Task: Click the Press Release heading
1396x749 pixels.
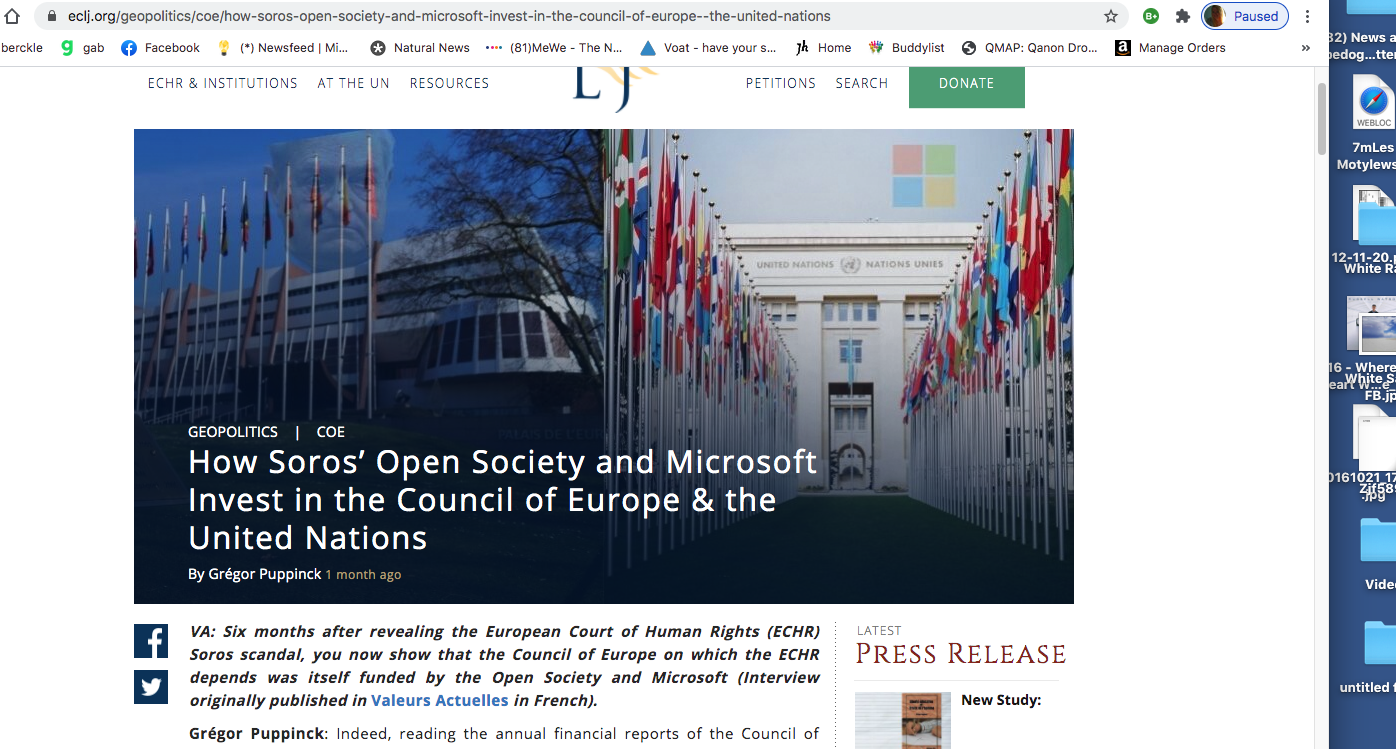Action: (x=961, y=654)
